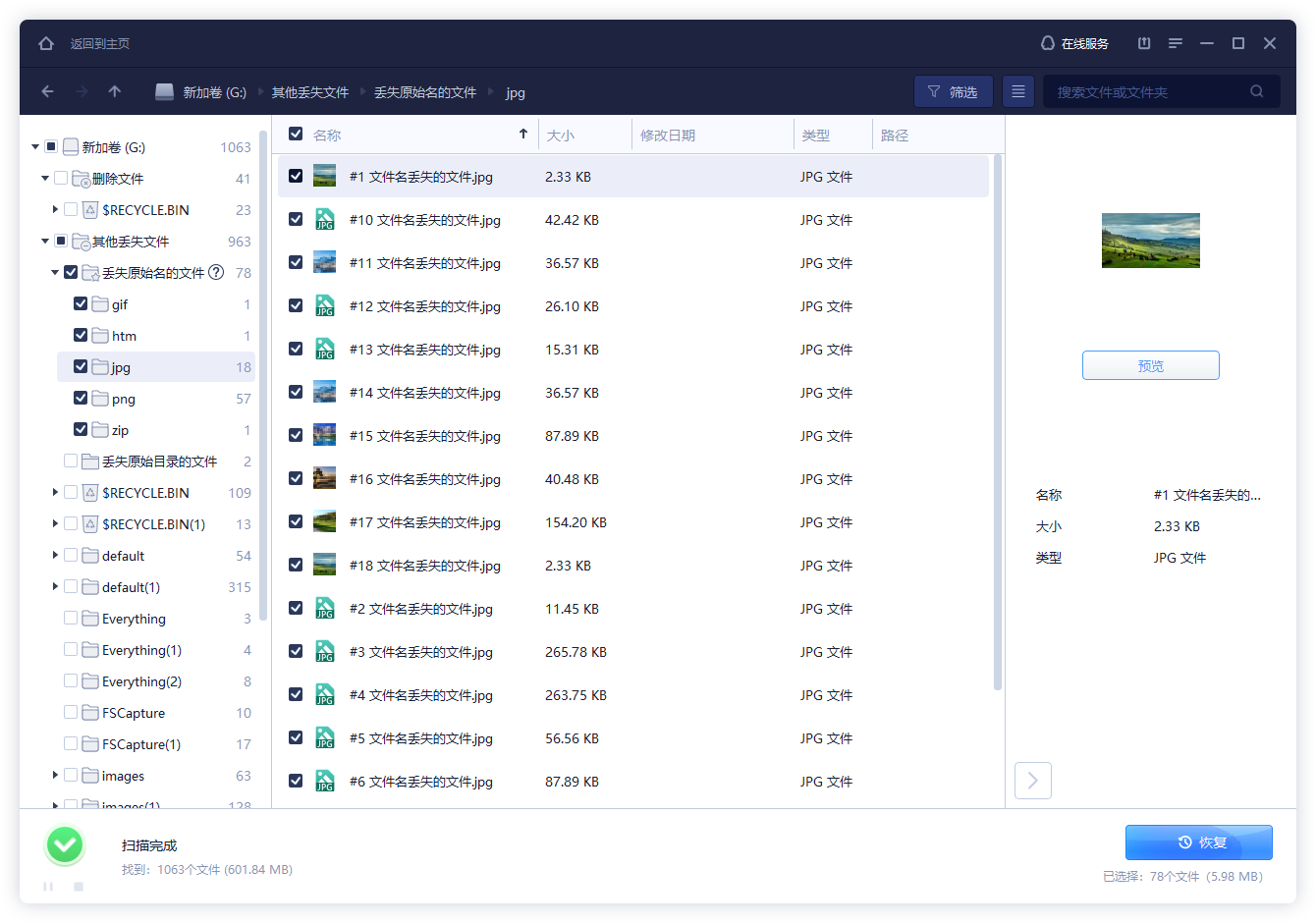The width and height of the screenshot is (1316, 923).
Task: Open the jpg breadcrumb path item
Action: [515, 91]
